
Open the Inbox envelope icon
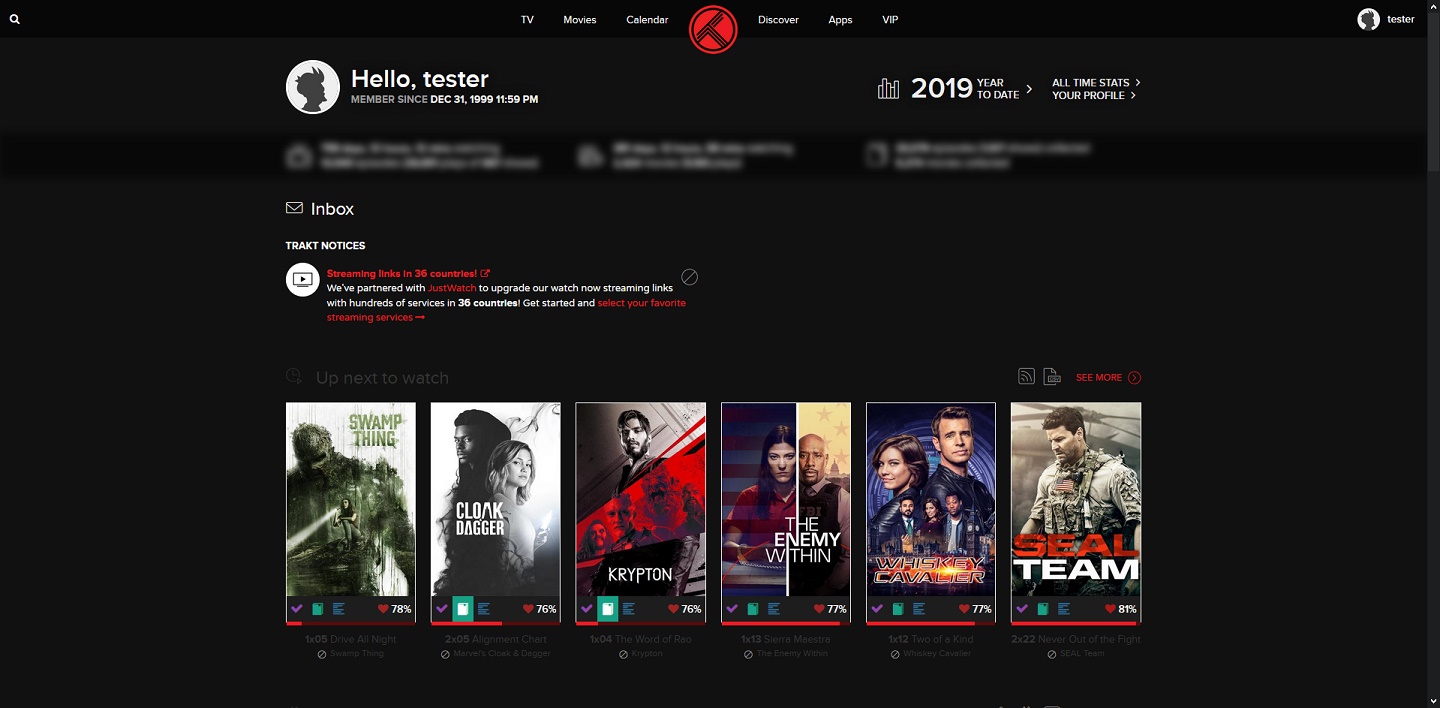pyautogui.click(x=294, y=208)
